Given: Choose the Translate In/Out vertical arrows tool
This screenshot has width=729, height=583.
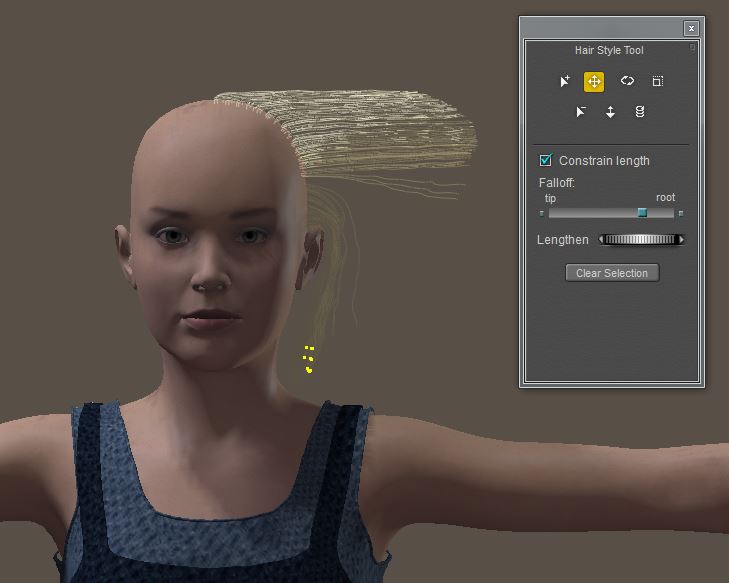Looking at the screenshot, I should [610, 112].
